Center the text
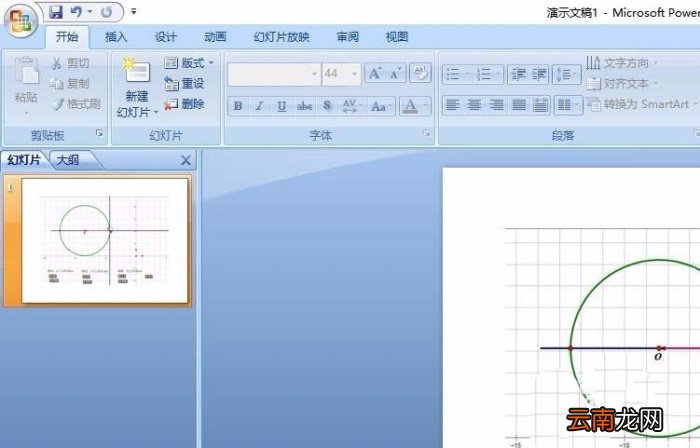This screenshot has height=448, width=700. [x=474, y=105]
